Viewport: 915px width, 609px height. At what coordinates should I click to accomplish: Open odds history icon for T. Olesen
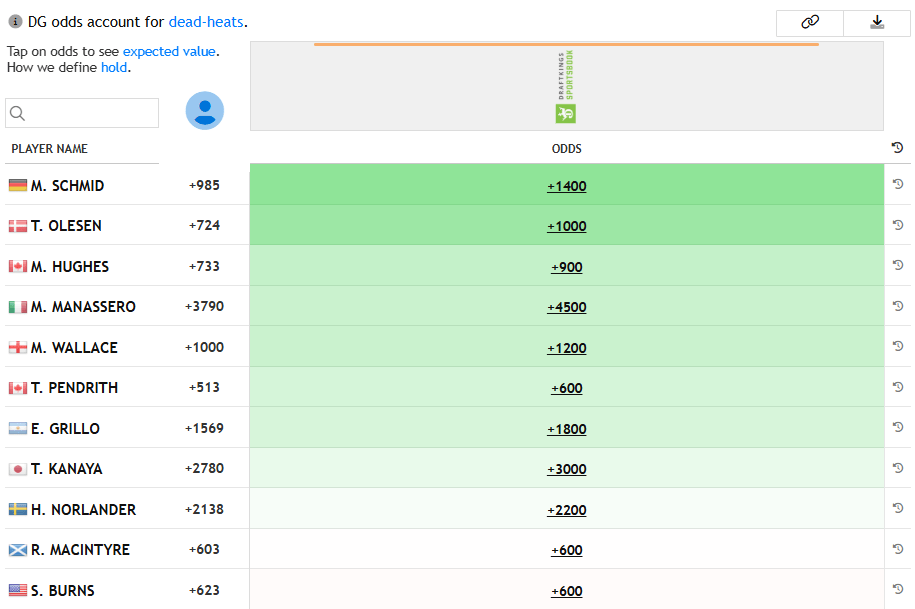pyautogui.click(x=898, y=225)
